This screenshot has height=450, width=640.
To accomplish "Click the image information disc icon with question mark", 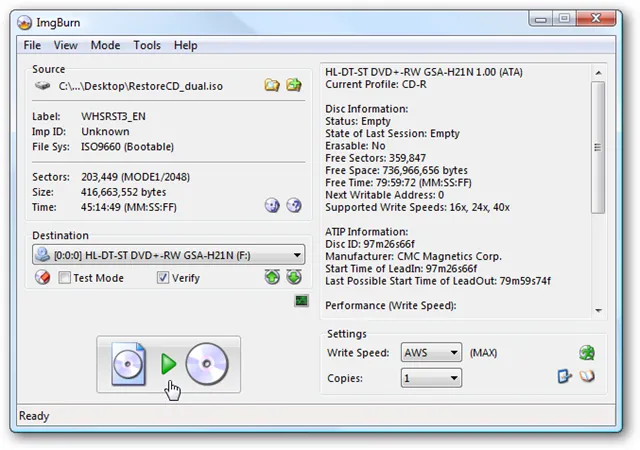I will tap(294, 205).
